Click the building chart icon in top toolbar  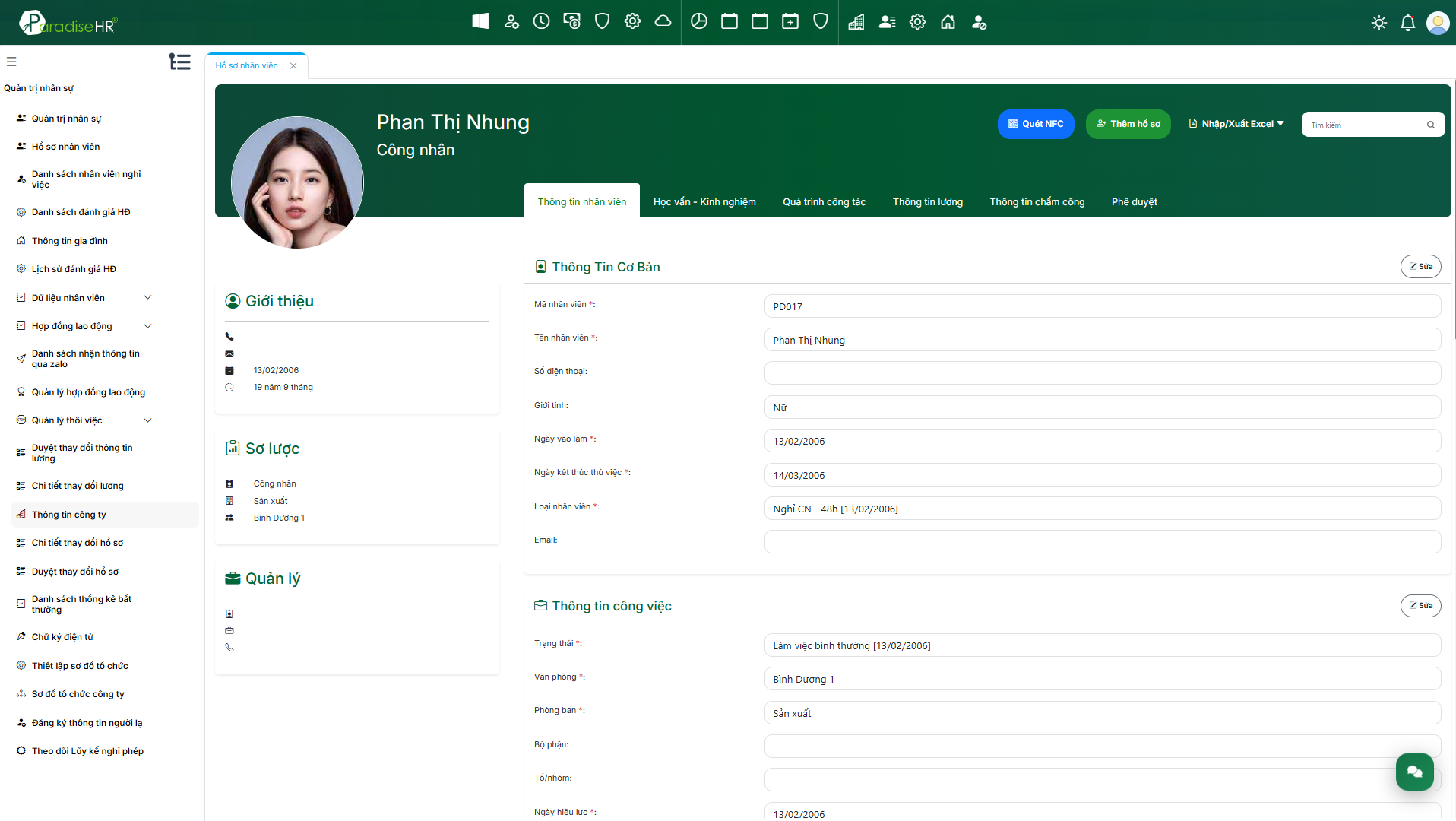pyautogui.click(x=856, y=22)
